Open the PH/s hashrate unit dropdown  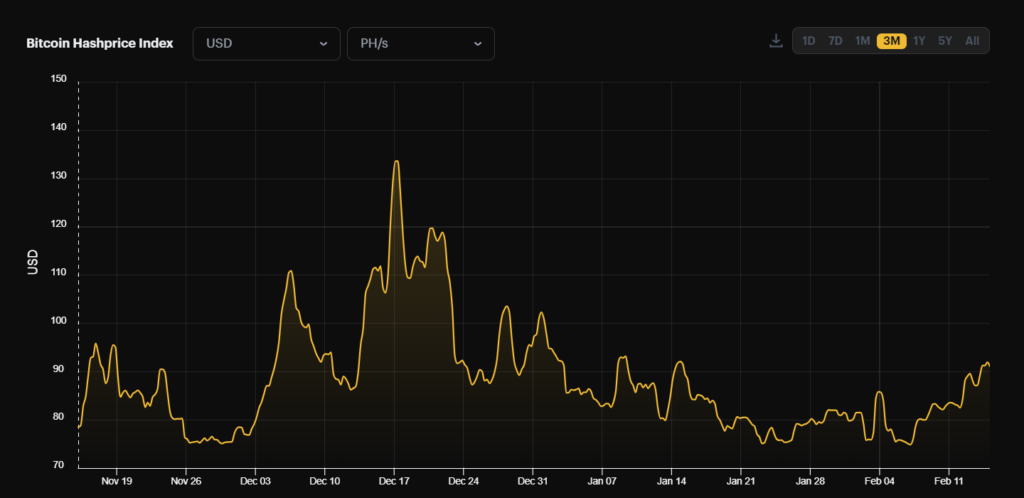(x=420, y=44)
